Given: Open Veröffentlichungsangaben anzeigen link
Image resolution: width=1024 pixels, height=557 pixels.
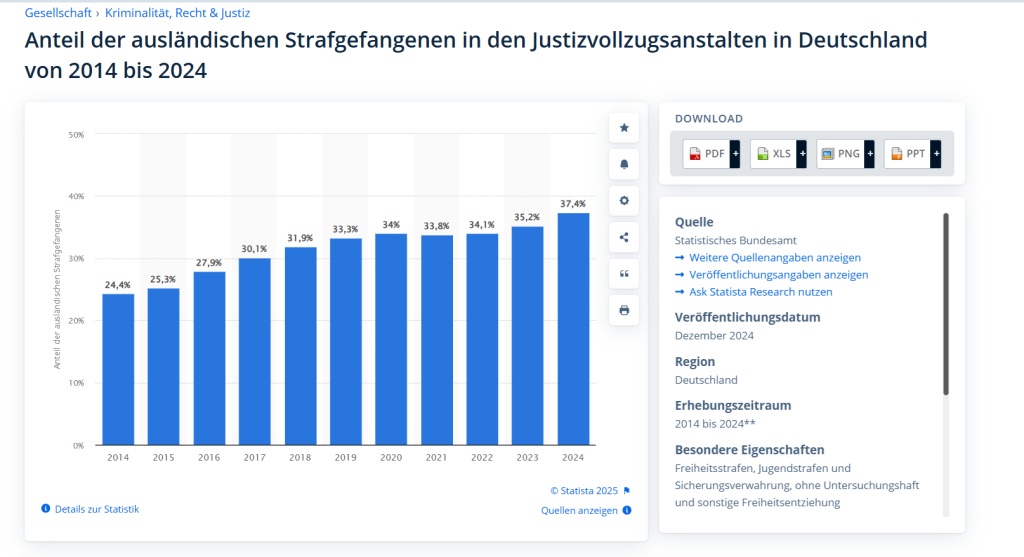Looking at the screenshot, I should [x=778, y=275].
